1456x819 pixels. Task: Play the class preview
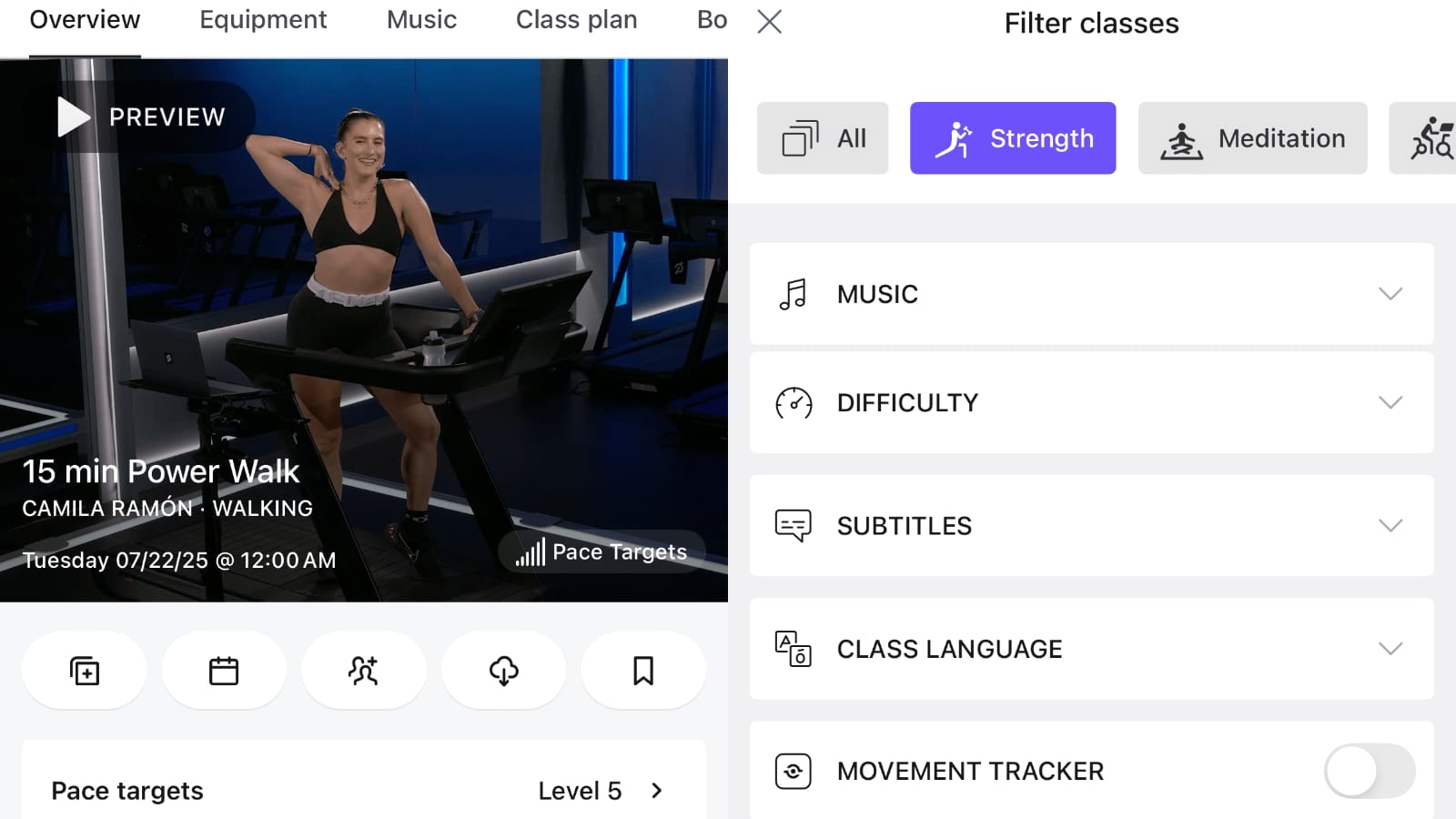point(141,116)
